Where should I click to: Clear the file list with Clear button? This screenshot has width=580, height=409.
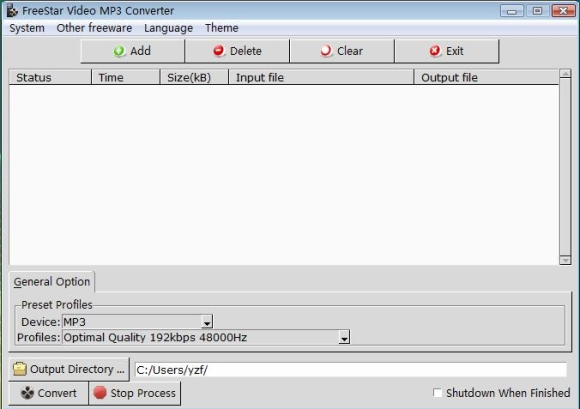(342, 51)
